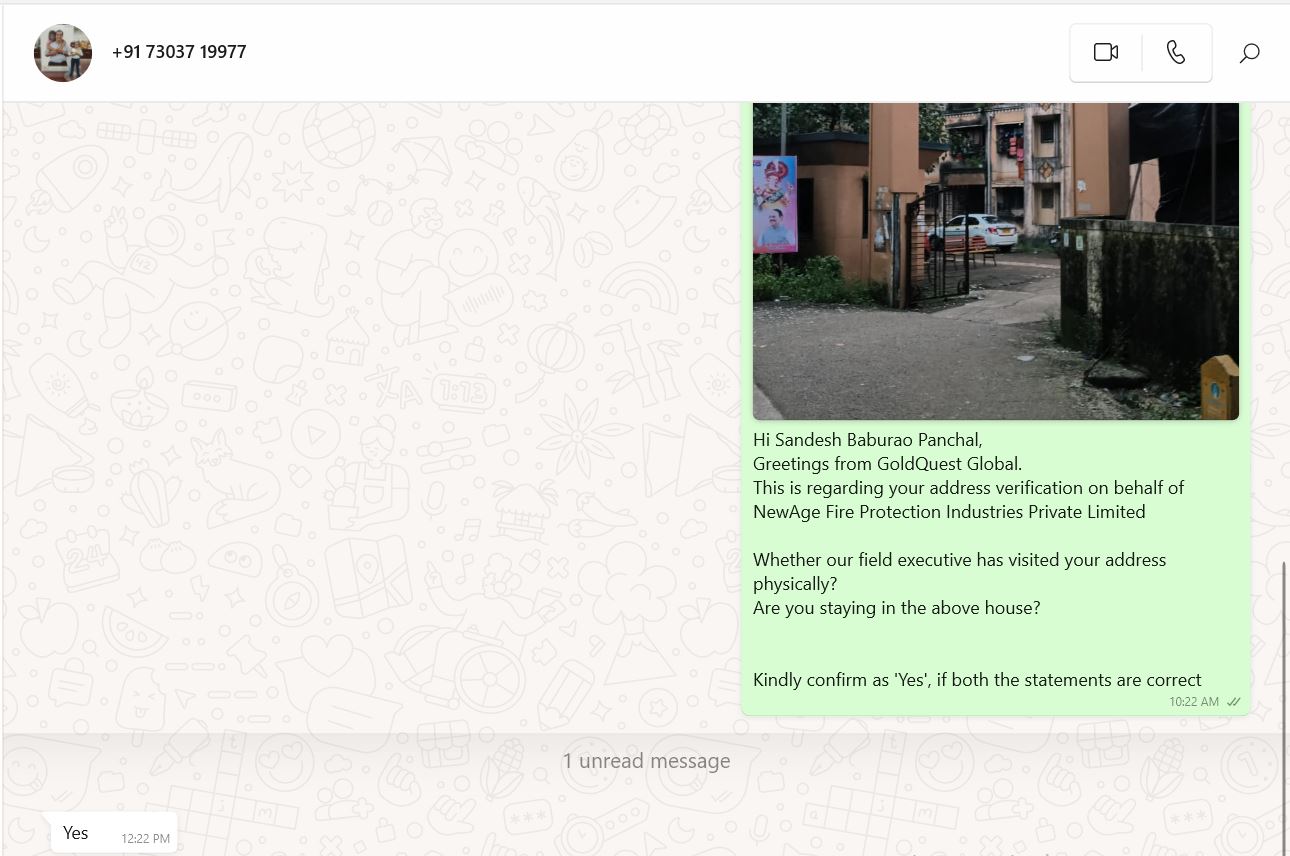1290x856 pixels.
Task: Open the contact's profile picture
Action: pos(63,53)
